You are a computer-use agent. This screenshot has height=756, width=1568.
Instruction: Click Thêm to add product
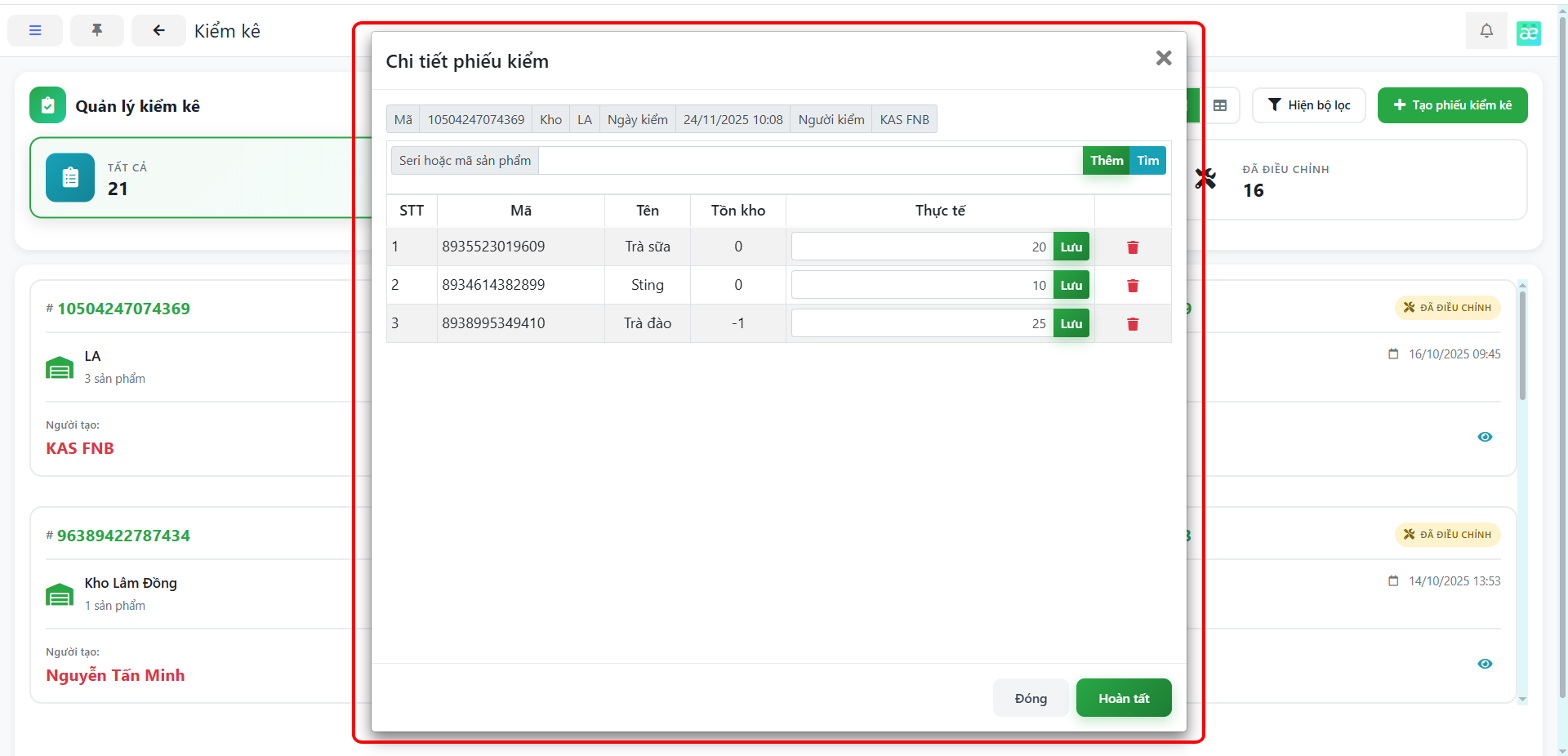pyautogui.click(x=1106, y=161)
